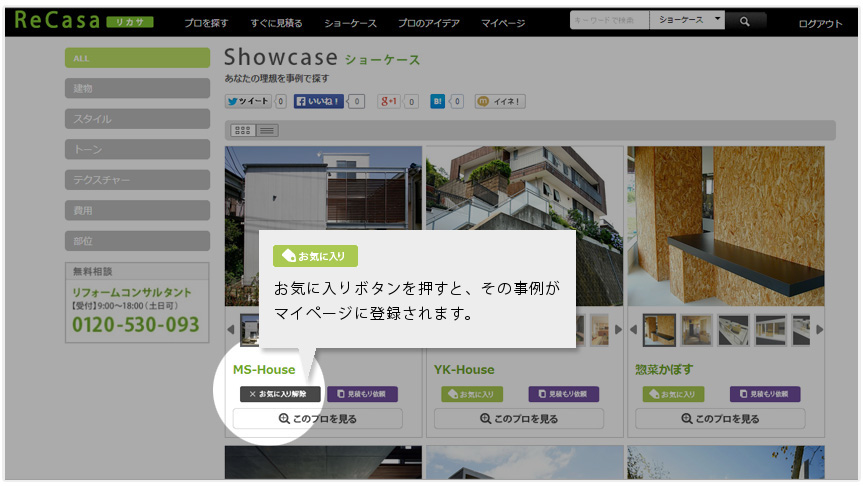
Task: Click the Google +1 button
Action: tap(389, 101)
